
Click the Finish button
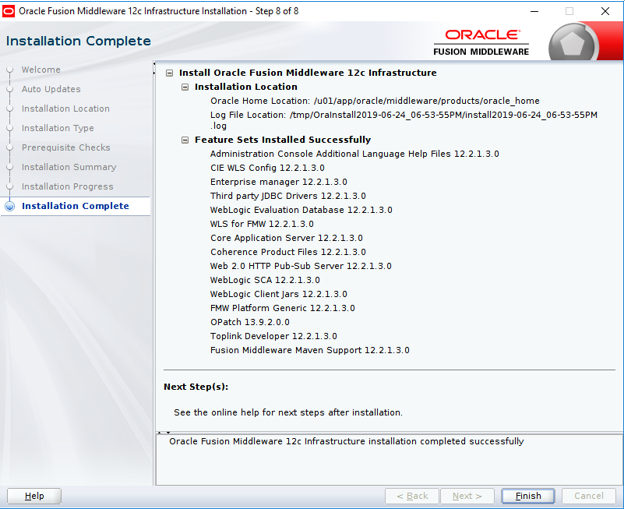click(528, 496)
